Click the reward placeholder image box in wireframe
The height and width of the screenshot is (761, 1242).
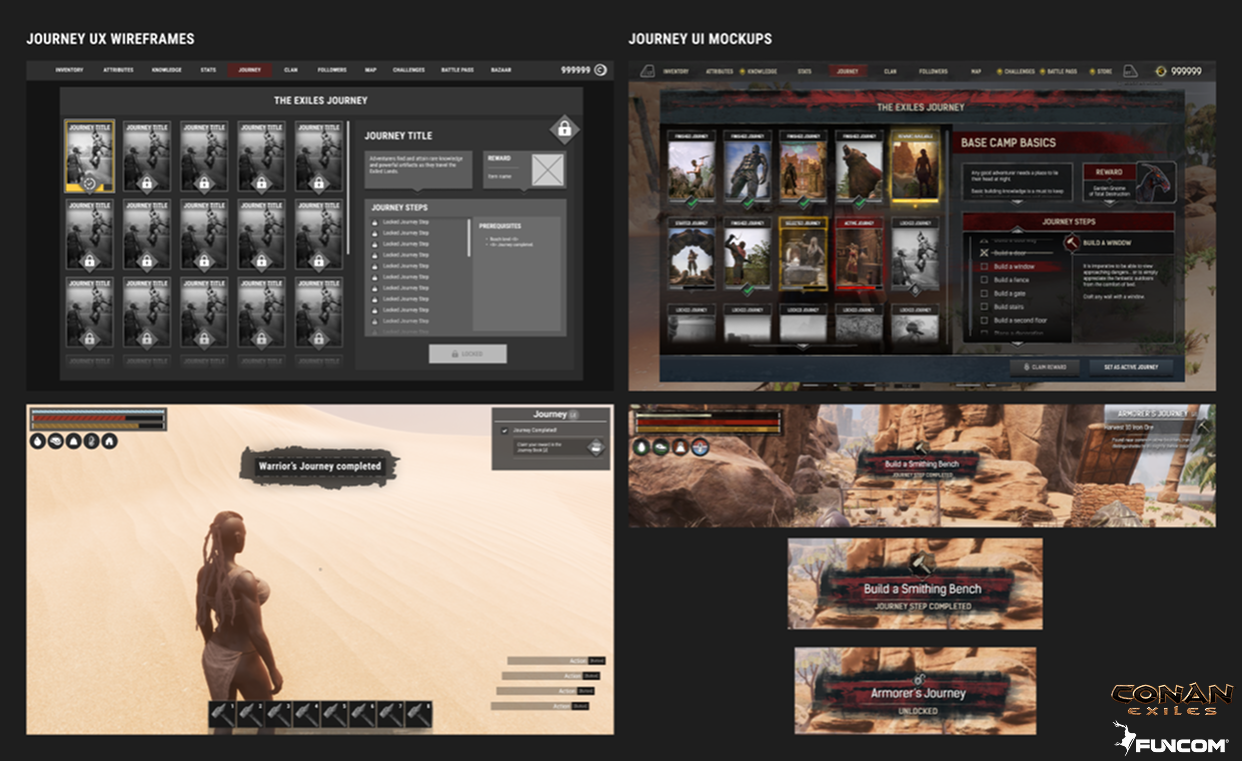tap(547, 169)
